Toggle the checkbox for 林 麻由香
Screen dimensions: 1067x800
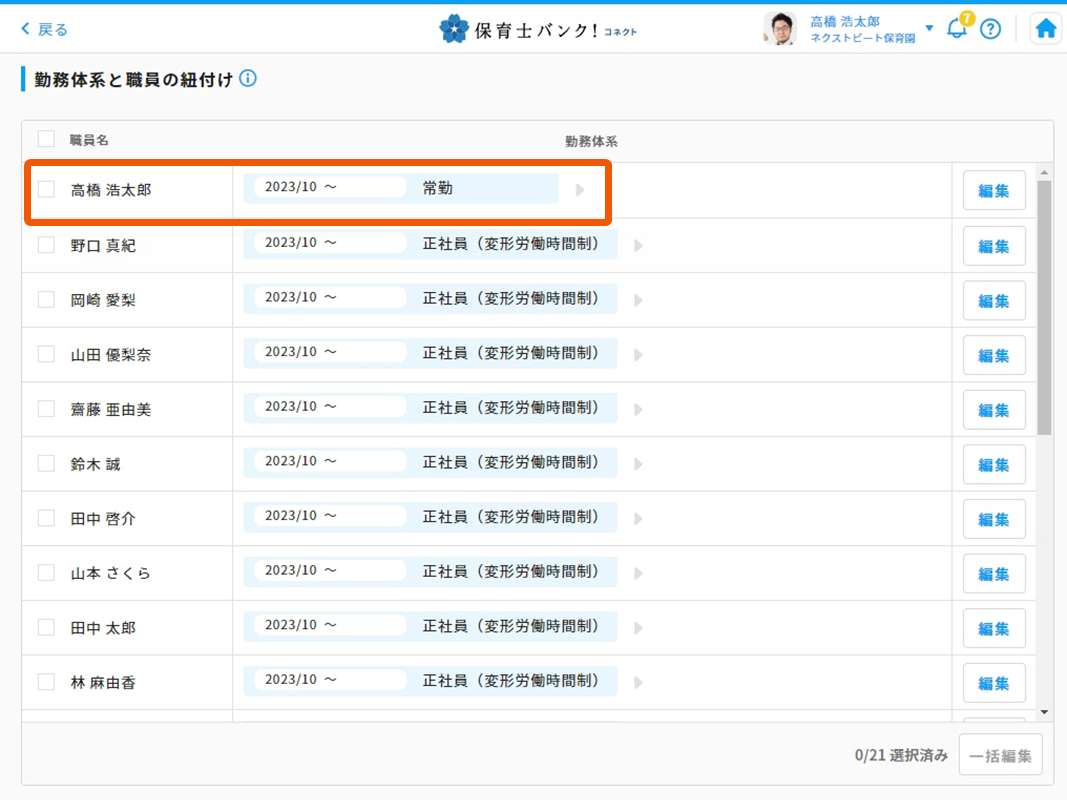pos(46,682)
